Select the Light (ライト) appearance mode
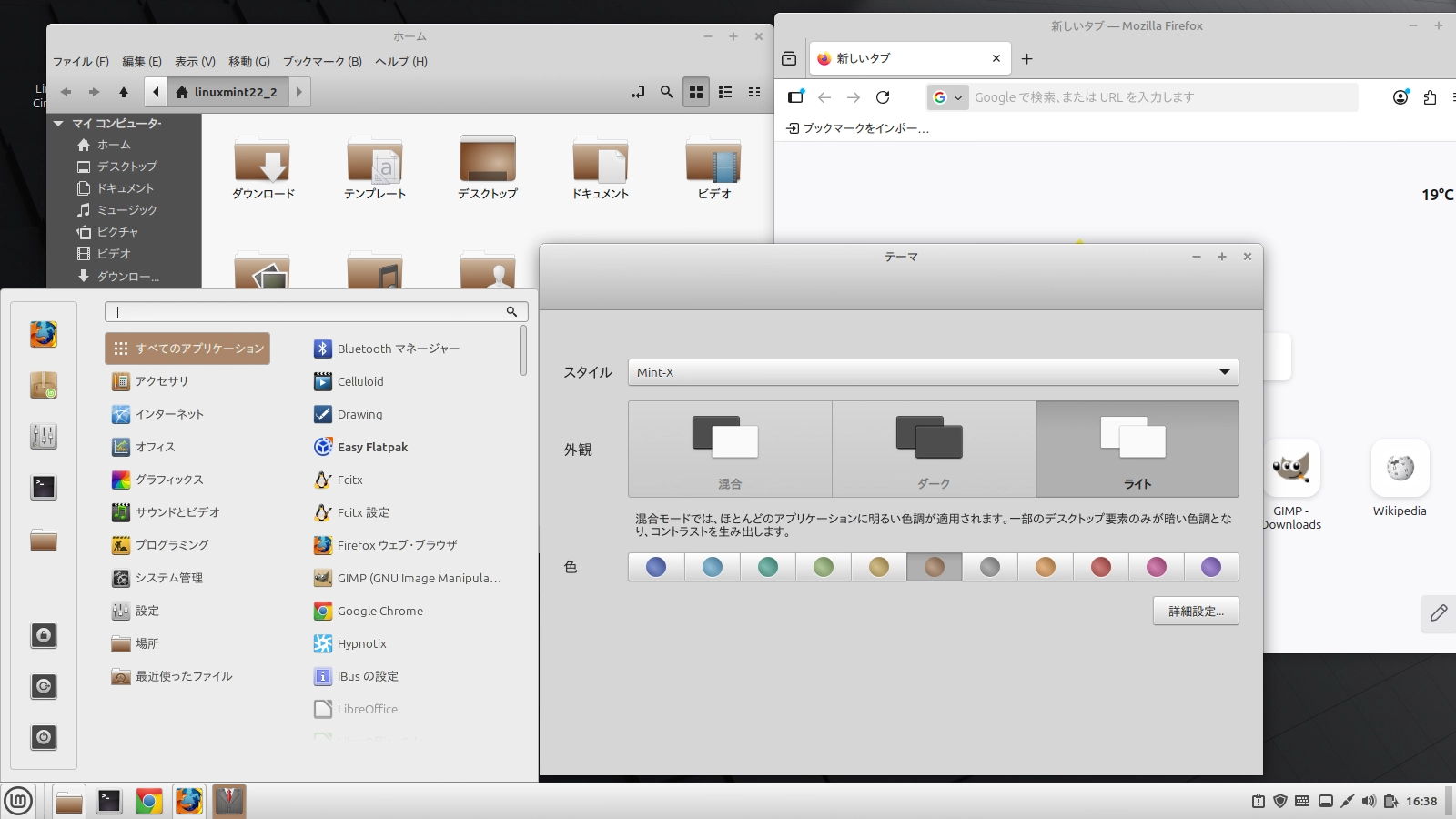1456x819 pixels. click(1137, 449)
